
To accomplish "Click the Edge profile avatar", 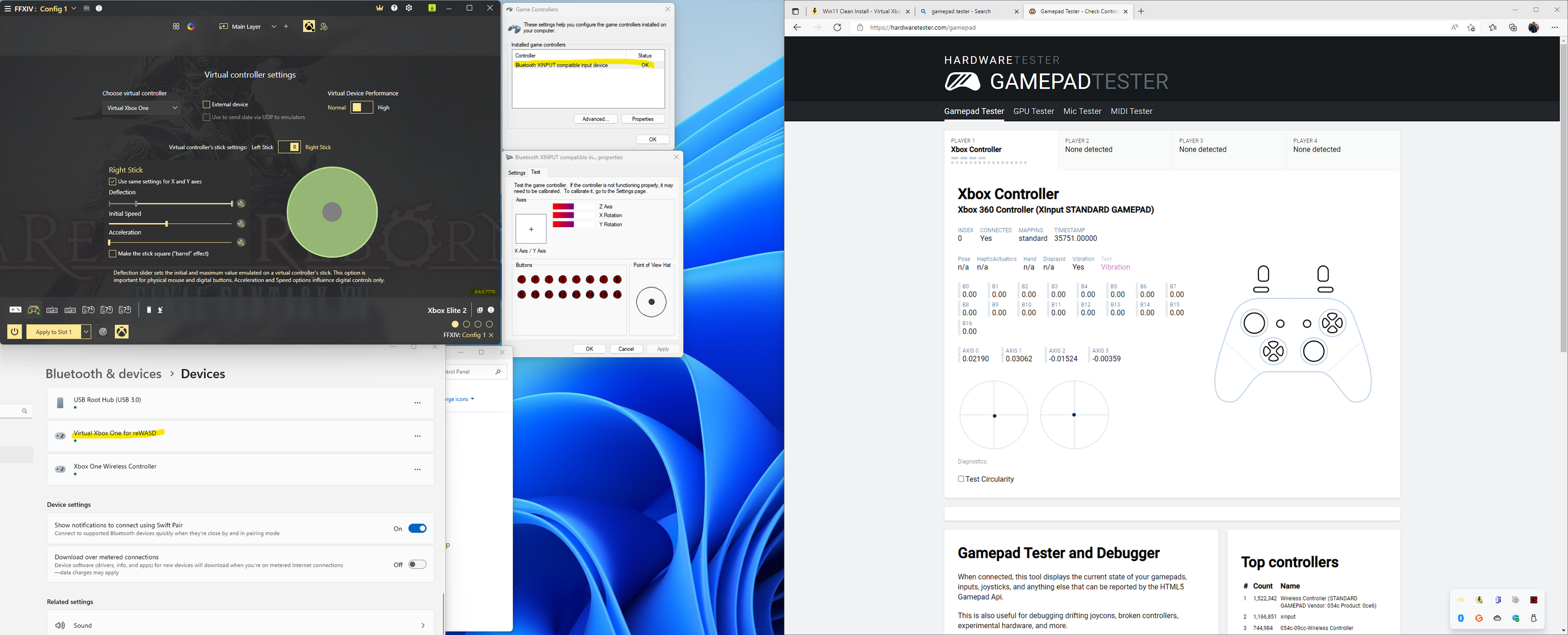I will pos(1534,27).
